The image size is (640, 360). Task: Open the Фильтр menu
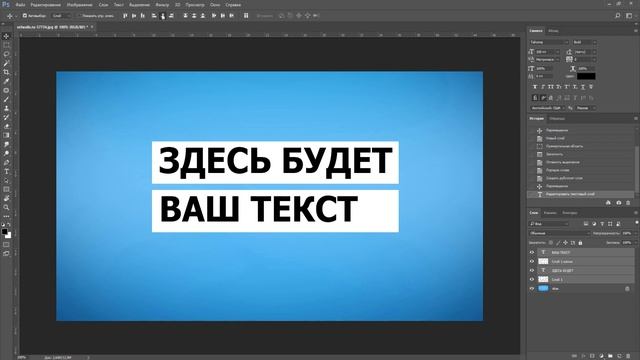click(162, 5)
